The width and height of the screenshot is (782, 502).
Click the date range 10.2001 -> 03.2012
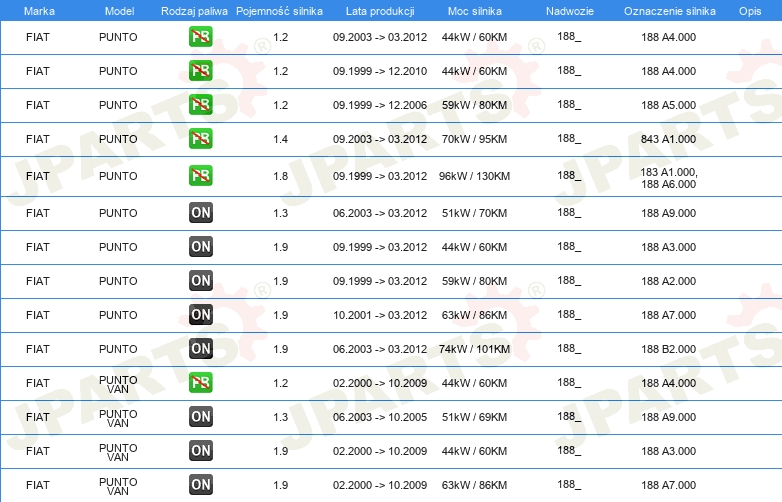pos(380,315)
